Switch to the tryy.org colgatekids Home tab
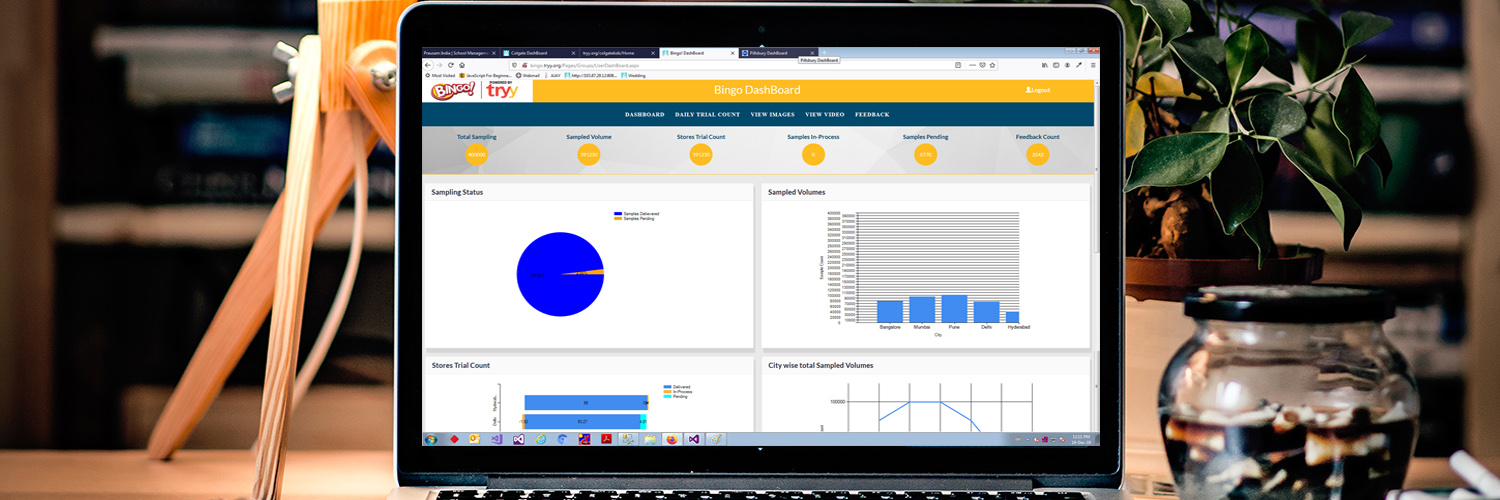Screen dimensions: 1500x500 click(x=619, y=52)
